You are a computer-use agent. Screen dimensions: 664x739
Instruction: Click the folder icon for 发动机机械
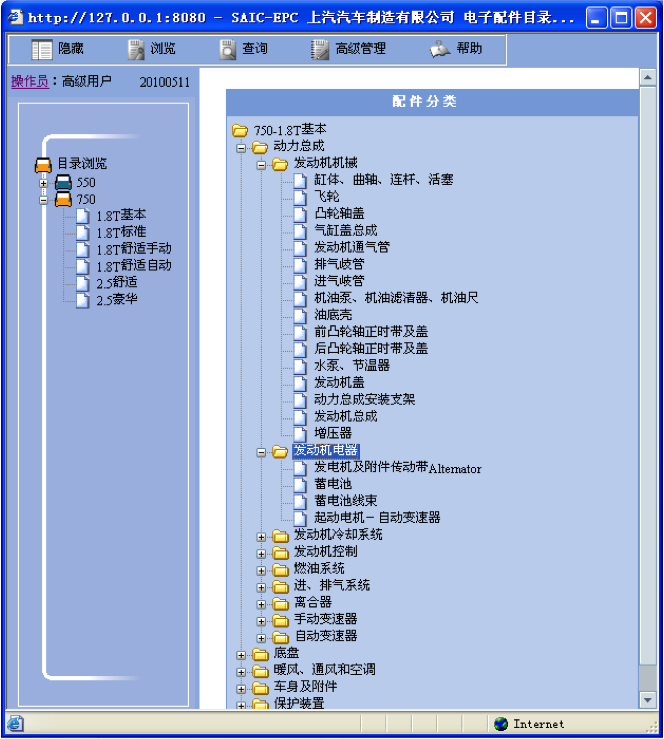280,164
